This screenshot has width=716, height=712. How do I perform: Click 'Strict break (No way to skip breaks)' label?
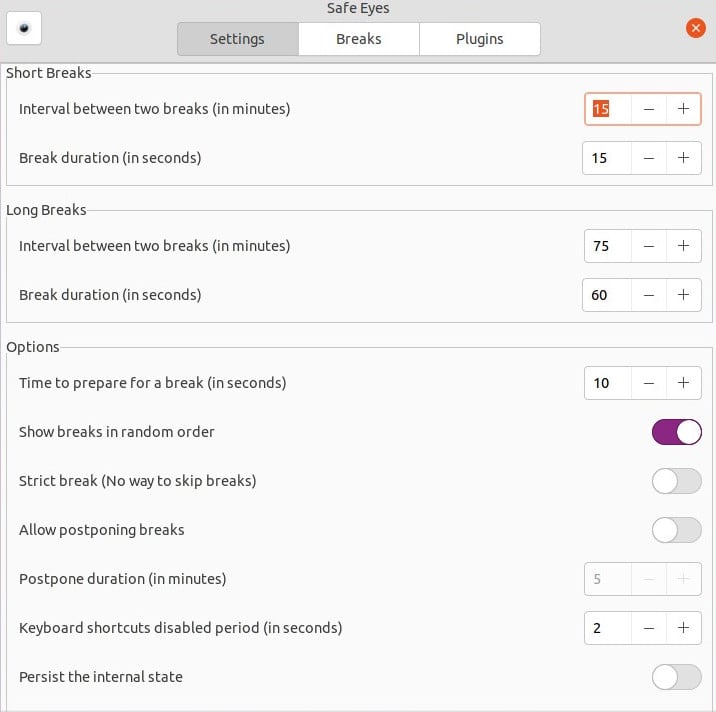(x=137, y=481)
